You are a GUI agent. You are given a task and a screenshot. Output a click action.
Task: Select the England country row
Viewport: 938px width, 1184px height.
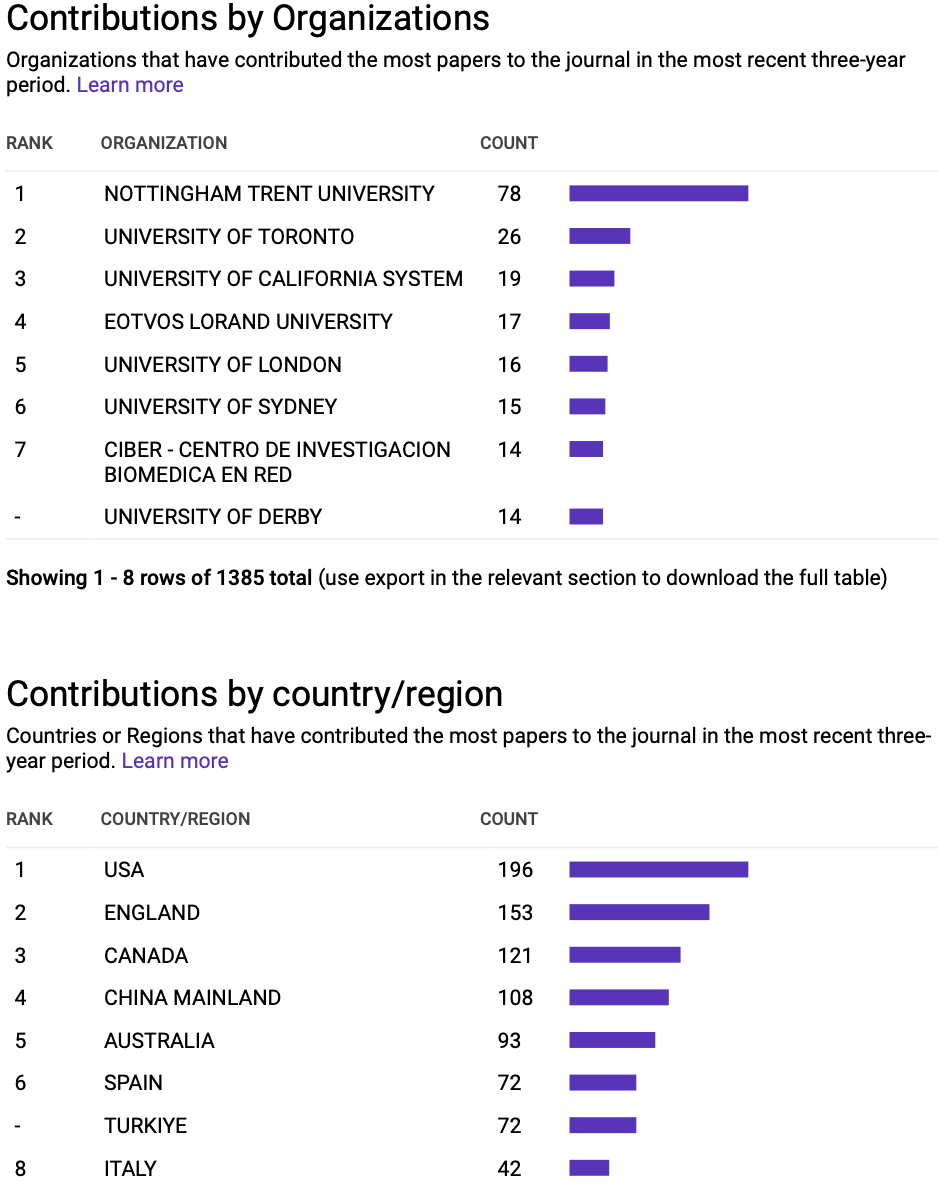point(471,912)
